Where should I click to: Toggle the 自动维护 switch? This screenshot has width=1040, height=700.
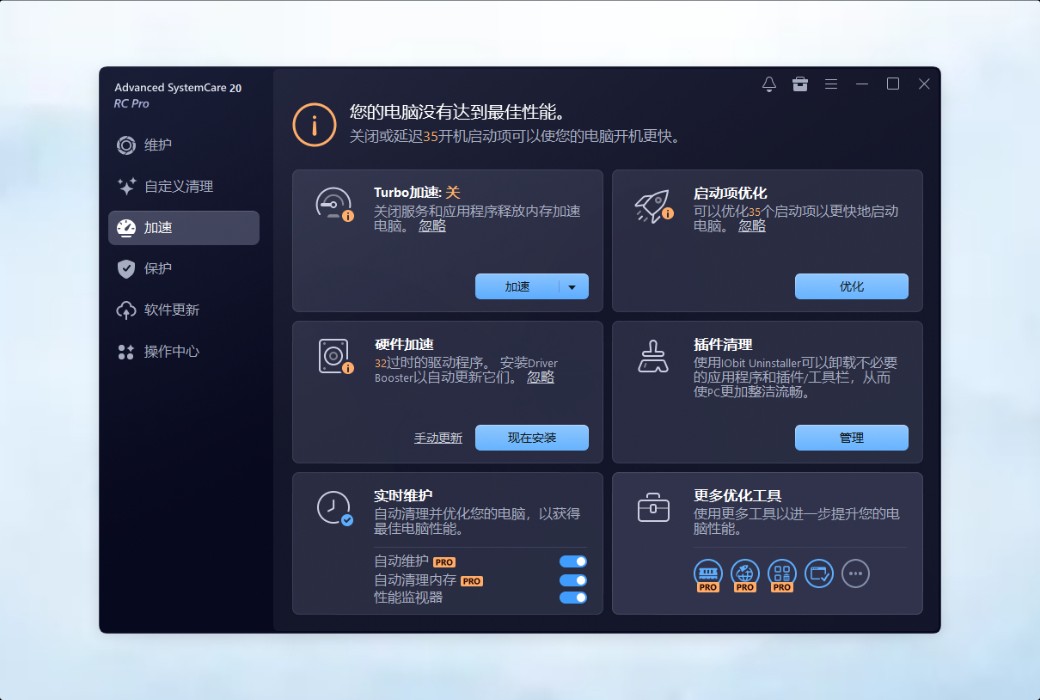pos(573,561)
